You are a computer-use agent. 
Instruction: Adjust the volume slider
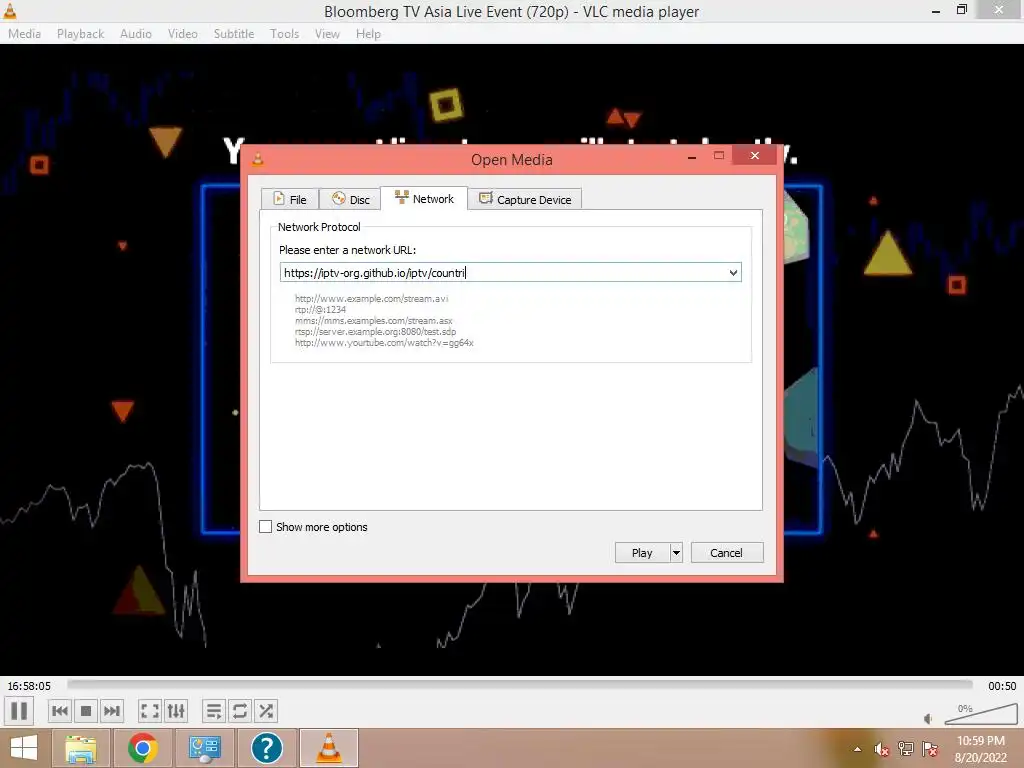pyautogui.click(x=981, y=714)
